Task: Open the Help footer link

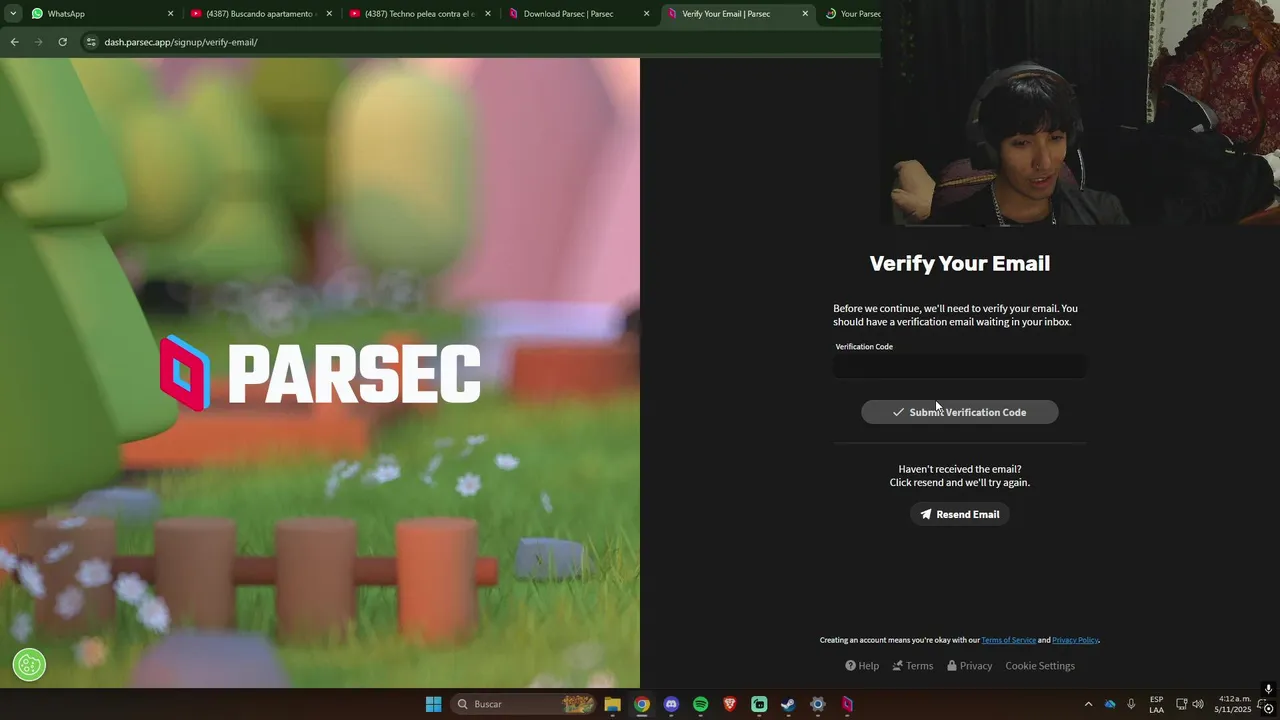Action: pyautogui.click(x=862, y=666)
